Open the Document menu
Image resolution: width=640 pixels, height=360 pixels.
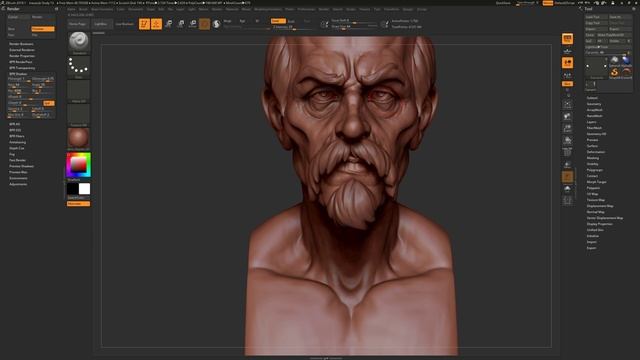(136, 9)
